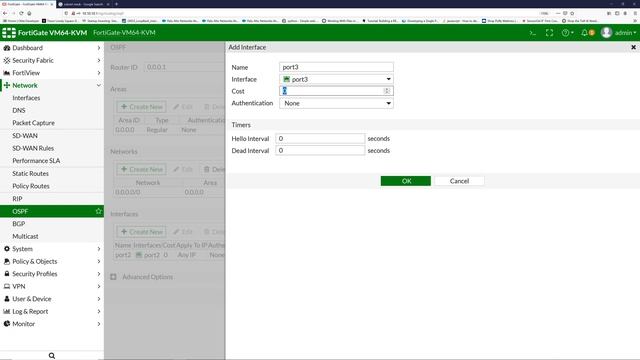Expand the VPN menu chevron
The image size is (640, 360).
[x=98, y=286]
